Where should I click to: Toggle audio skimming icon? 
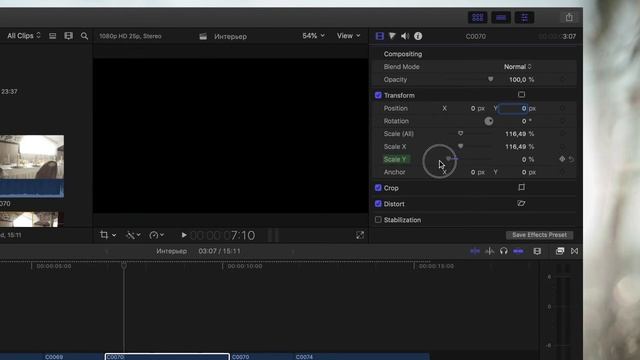click(489, 251)
